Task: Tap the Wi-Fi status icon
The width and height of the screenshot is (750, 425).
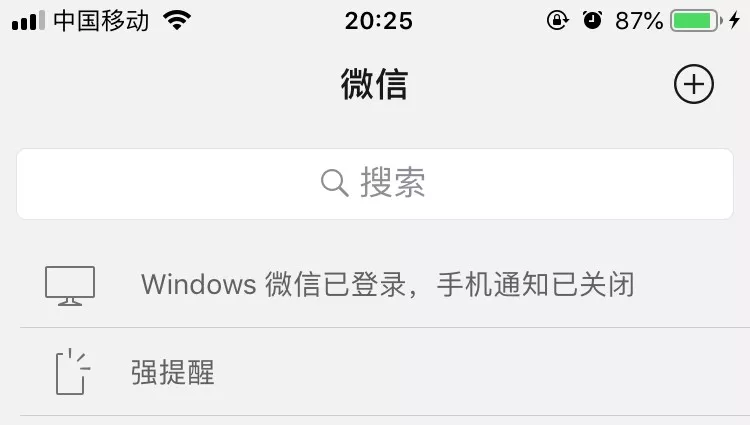Action: tap(177, 21)
